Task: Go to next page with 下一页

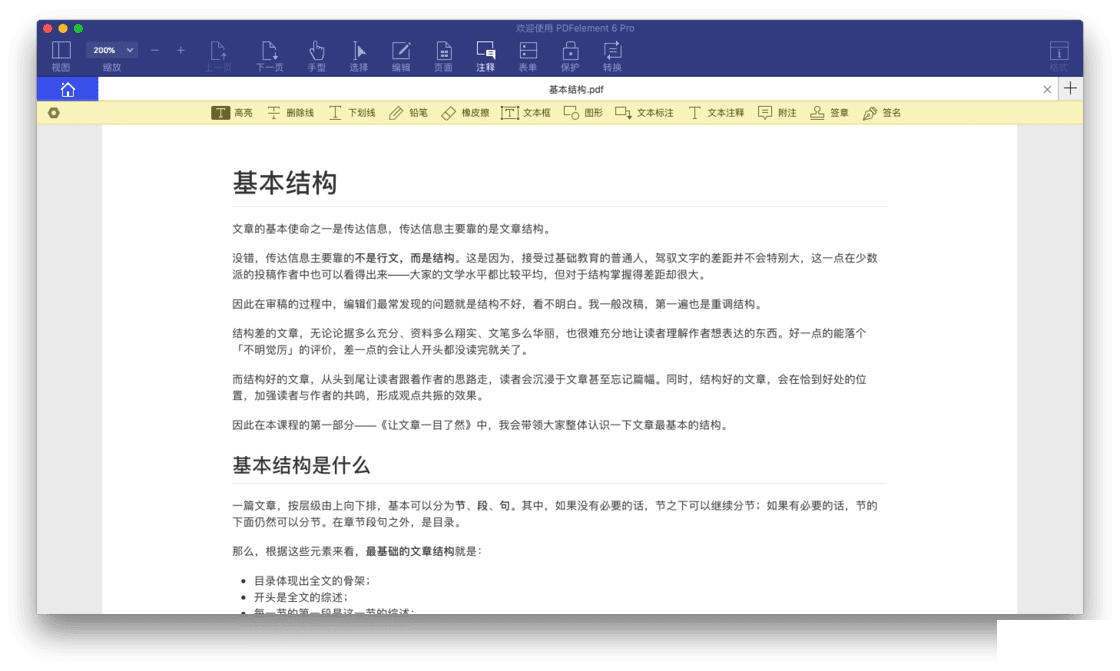Action: pos(269,56)
